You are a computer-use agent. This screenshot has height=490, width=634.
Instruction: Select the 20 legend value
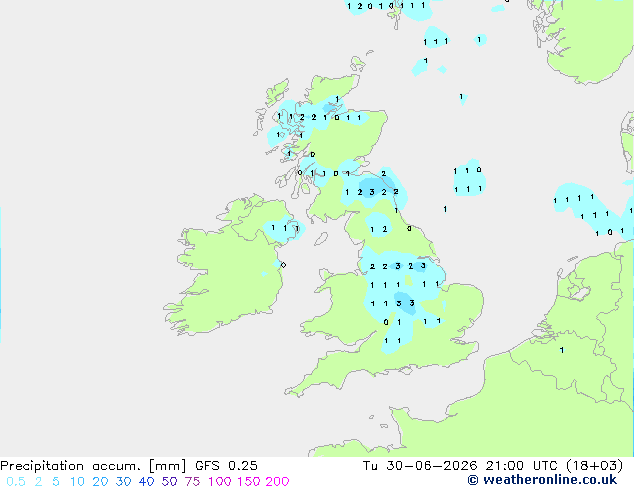pyautogui.click(x=100, y=482)
